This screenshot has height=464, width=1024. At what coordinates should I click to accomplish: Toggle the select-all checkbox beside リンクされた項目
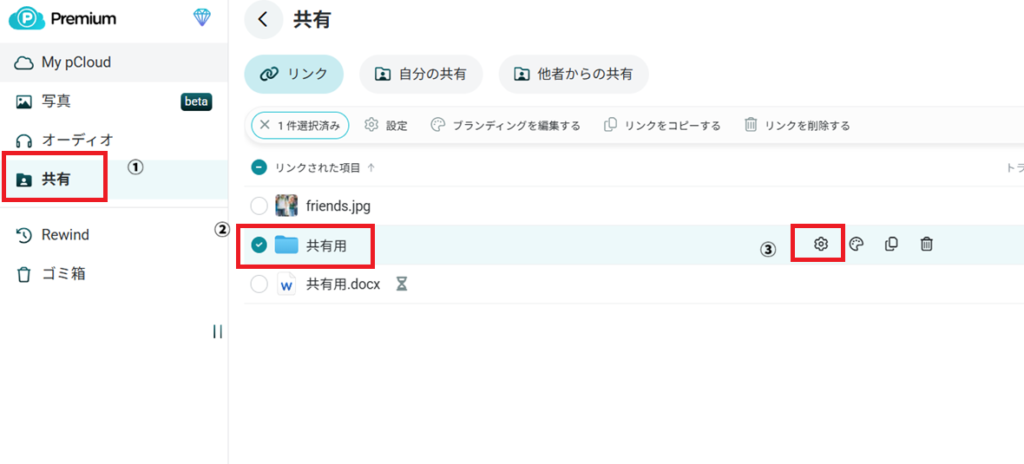coord(258,168)
